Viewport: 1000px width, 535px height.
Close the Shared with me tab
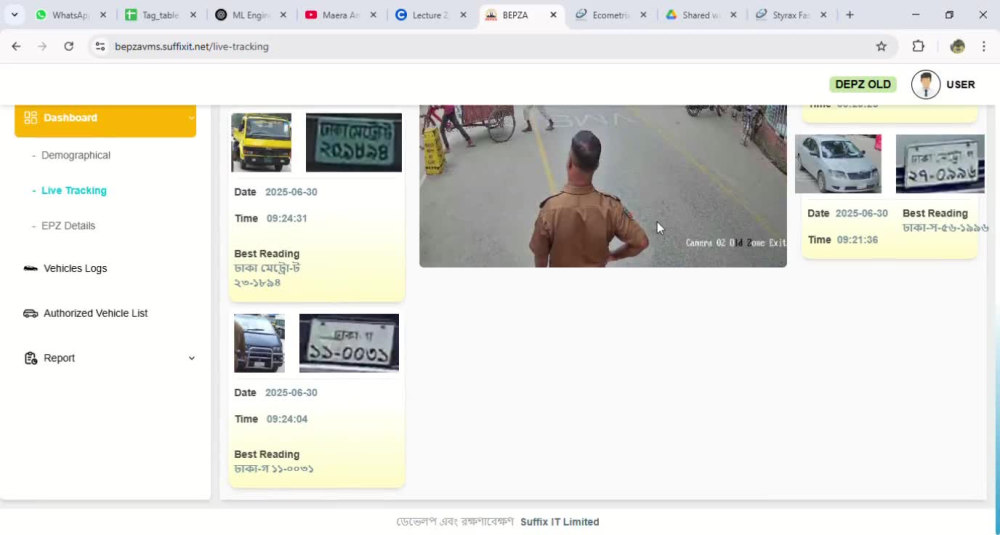click(733, 15)
